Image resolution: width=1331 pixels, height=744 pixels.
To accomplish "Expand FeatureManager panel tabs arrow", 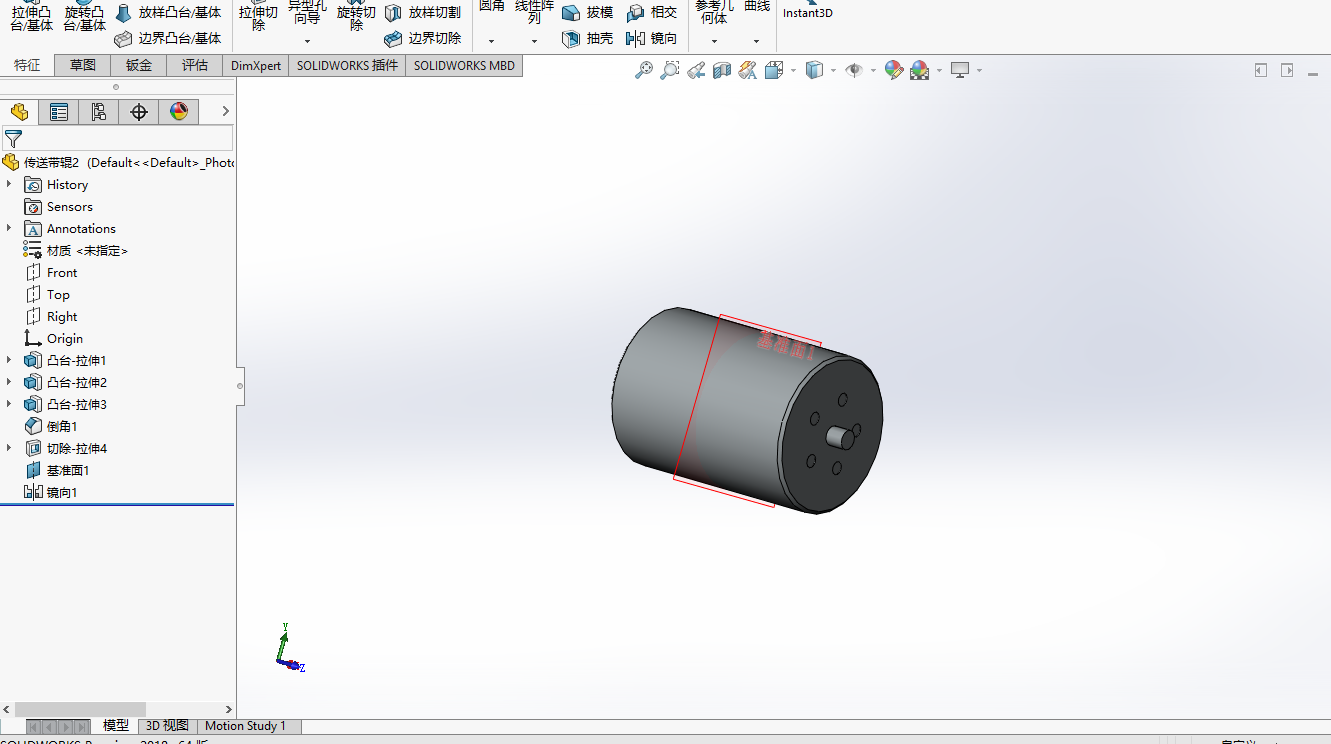I will [x=226, y=111].
